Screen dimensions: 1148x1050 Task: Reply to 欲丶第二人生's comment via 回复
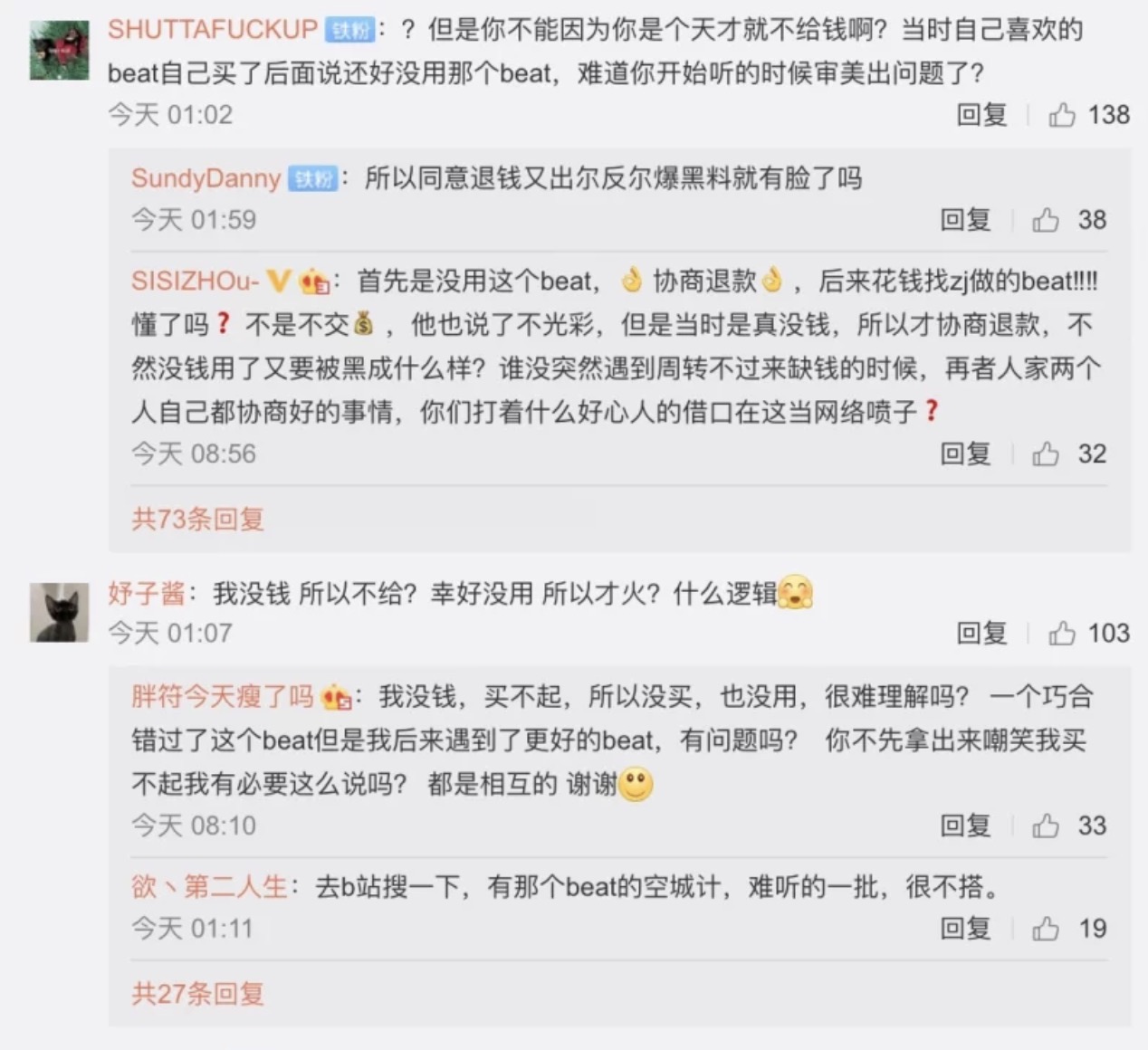(x=966, y=929)
